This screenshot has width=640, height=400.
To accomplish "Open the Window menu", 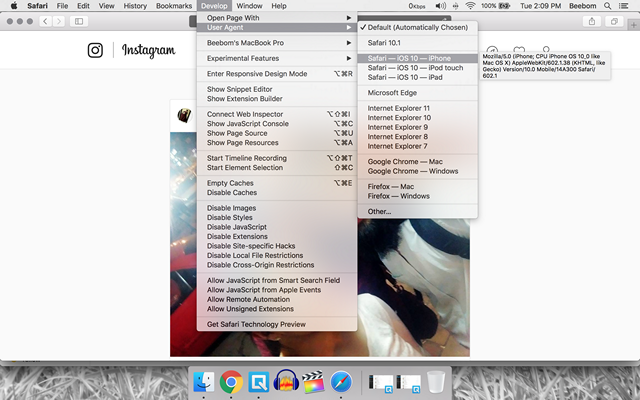I will click(x=249, y=6).
